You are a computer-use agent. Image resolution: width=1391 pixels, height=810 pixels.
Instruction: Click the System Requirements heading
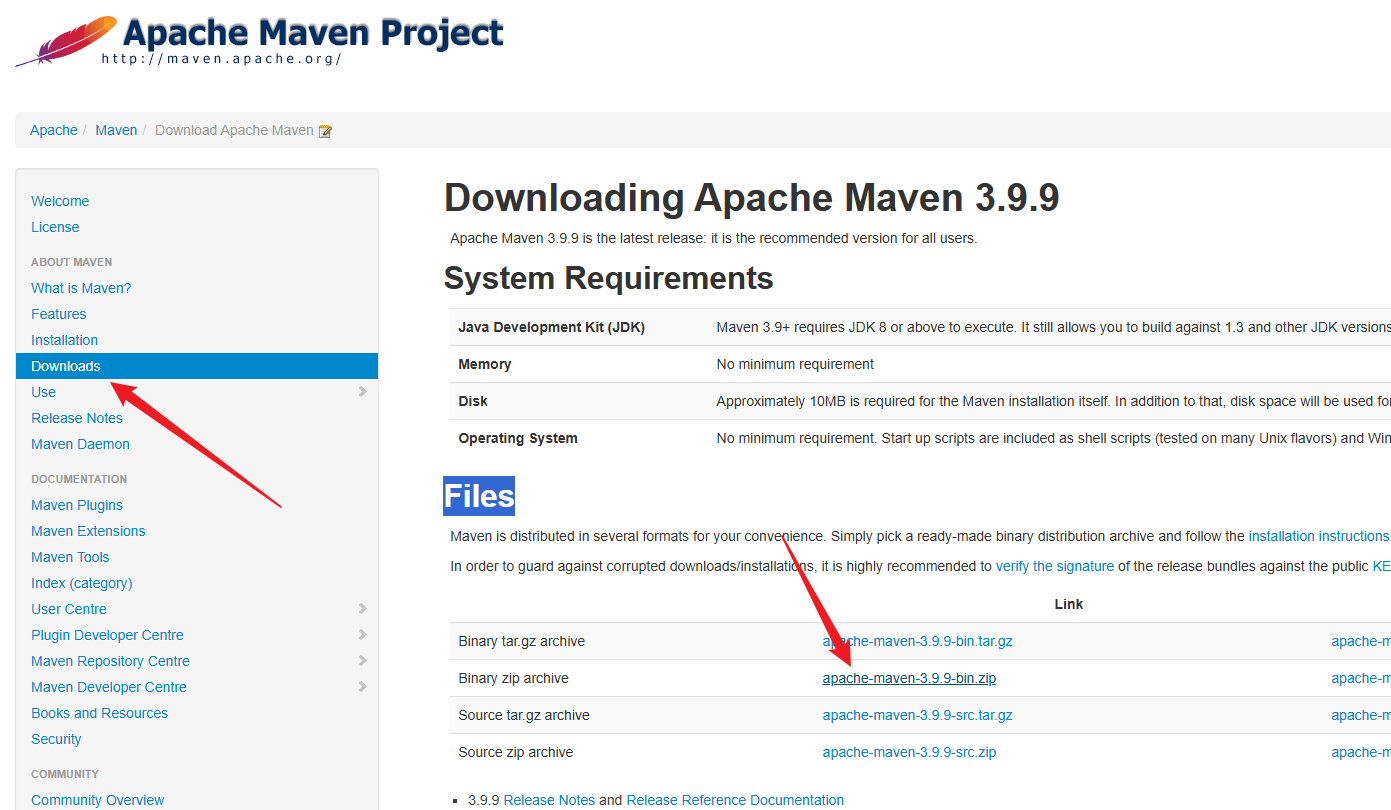click(x=608, y=277)
